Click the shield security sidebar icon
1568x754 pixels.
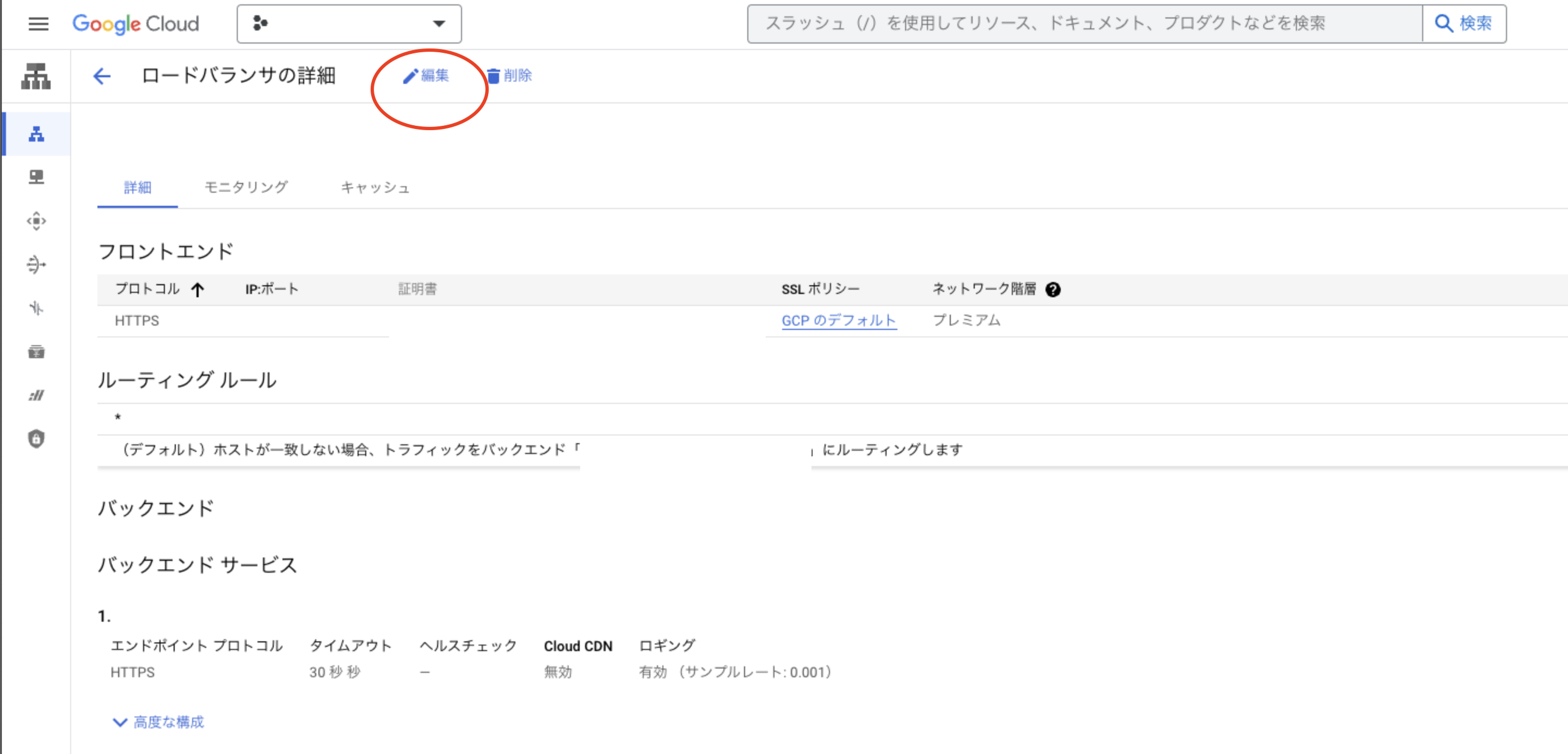(x=36, y=438)
